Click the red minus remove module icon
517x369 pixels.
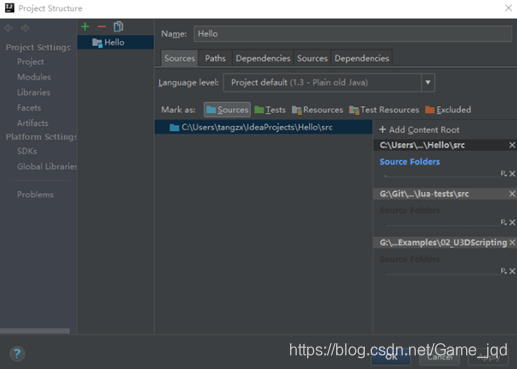click(x=102, y=27)
